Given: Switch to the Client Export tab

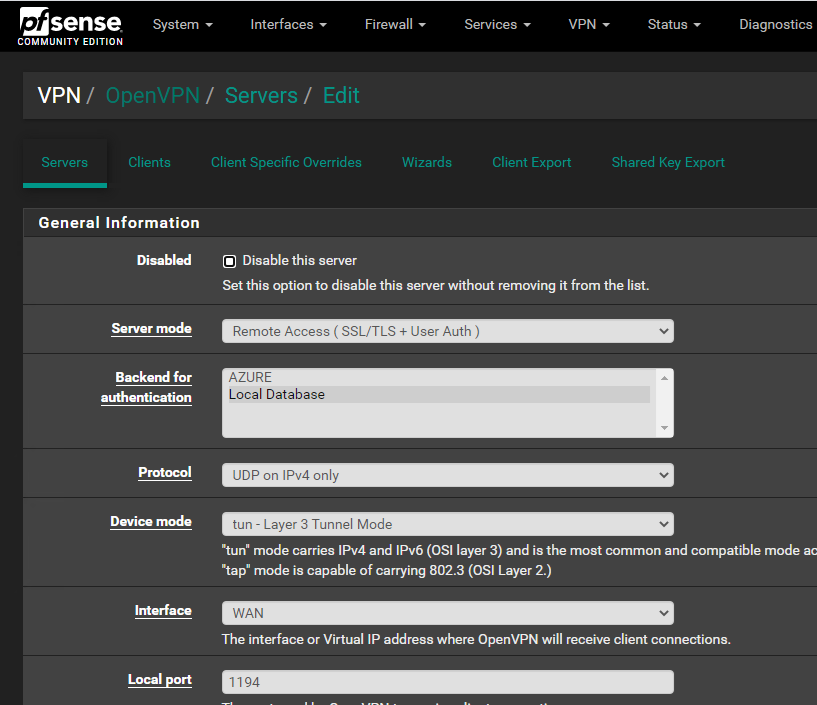Looking at the screenshot, I should click(532, 162).
